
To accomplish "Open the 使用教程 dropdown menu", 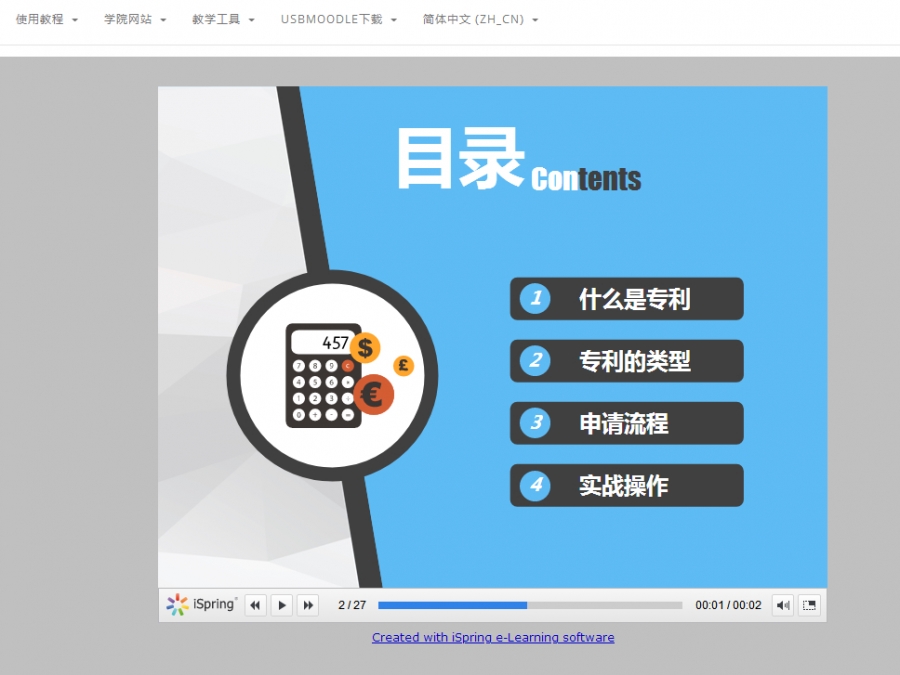I will pyautogui.click(x=47, y=19).
